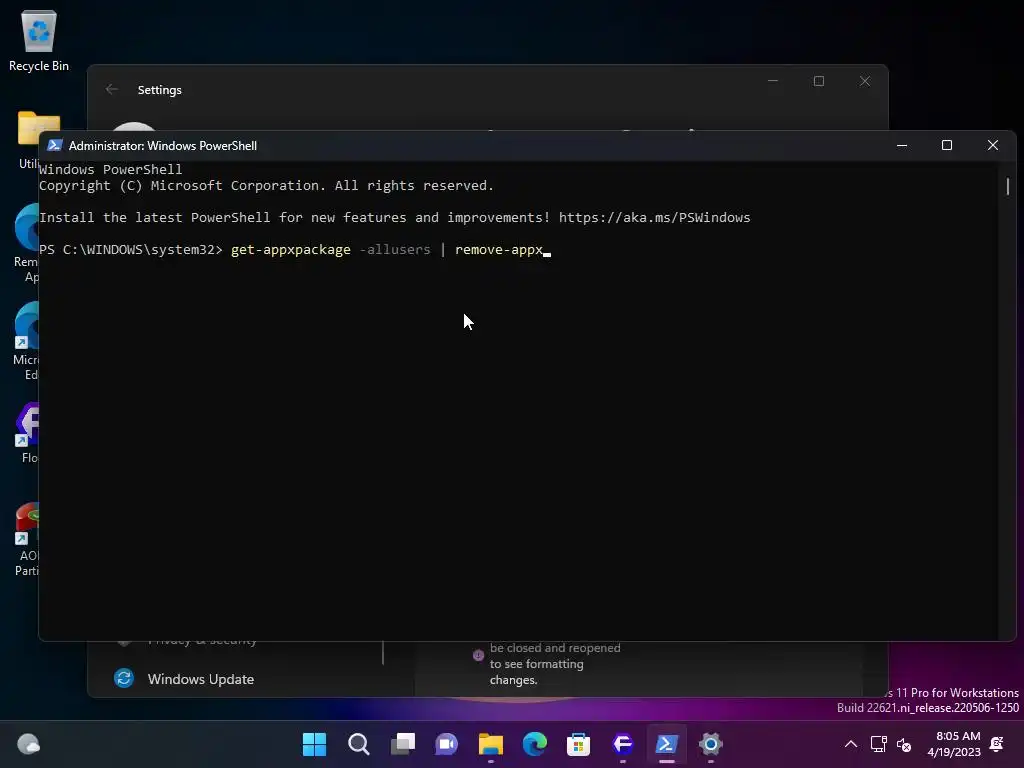Minimize the Settings window
Image resolution: width=1024 pixels, height=768 pixels.
[x=773, y=81]
